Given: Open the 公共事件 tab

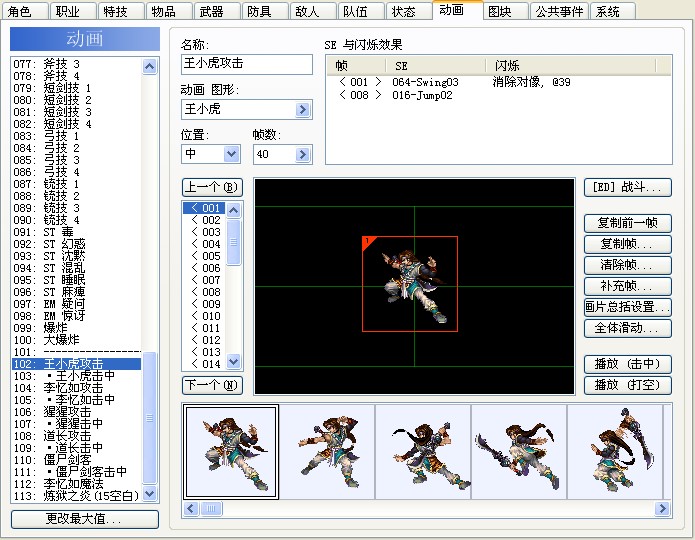Looking at the screenshot, I should click(x=559, y=11).
